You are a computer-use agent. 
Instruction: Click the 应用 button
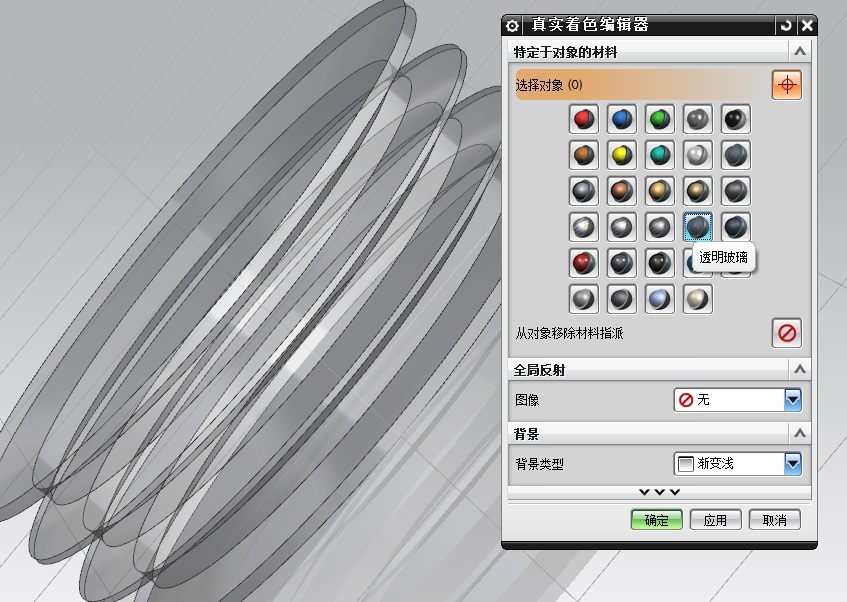click(716, 519)
